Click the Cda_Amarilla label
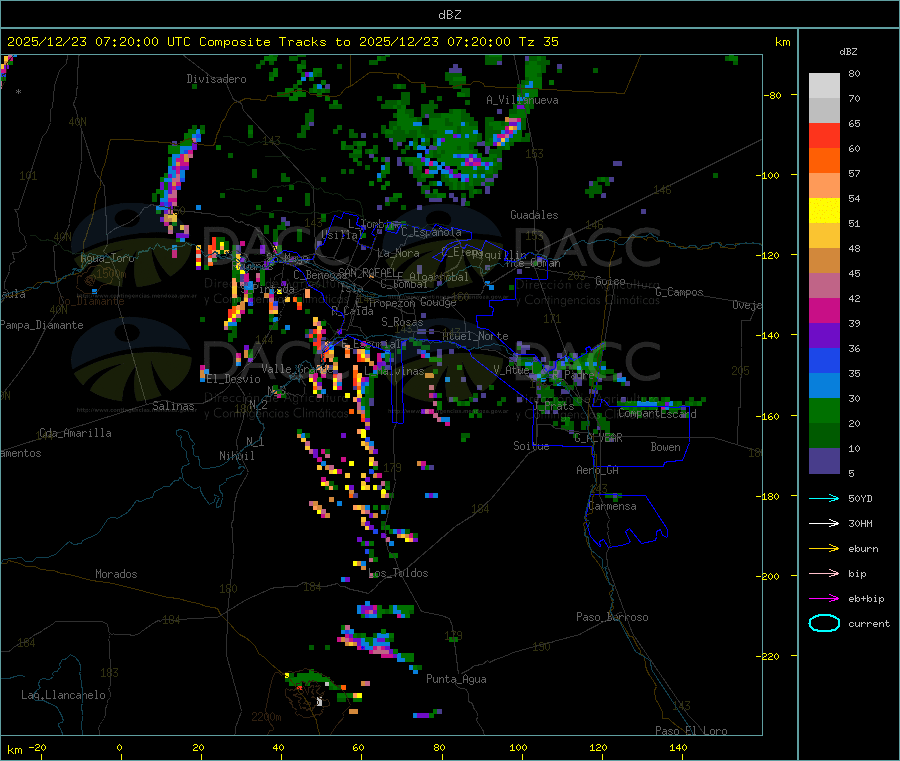This screenshot has height=761, width=900. (75, 433)
